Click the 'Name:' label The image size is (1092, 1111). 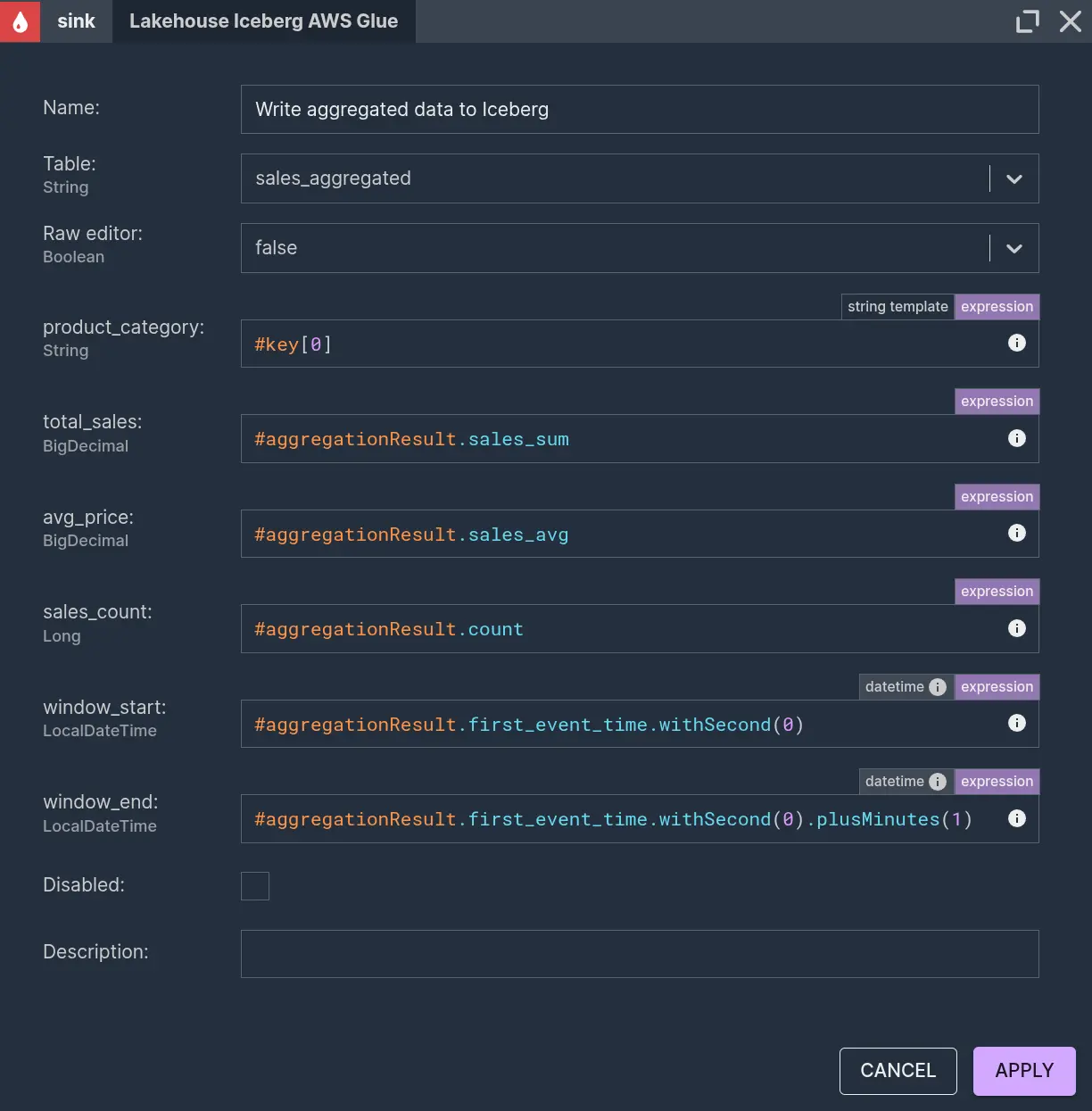pyautogui.click(x=71, y=108)
